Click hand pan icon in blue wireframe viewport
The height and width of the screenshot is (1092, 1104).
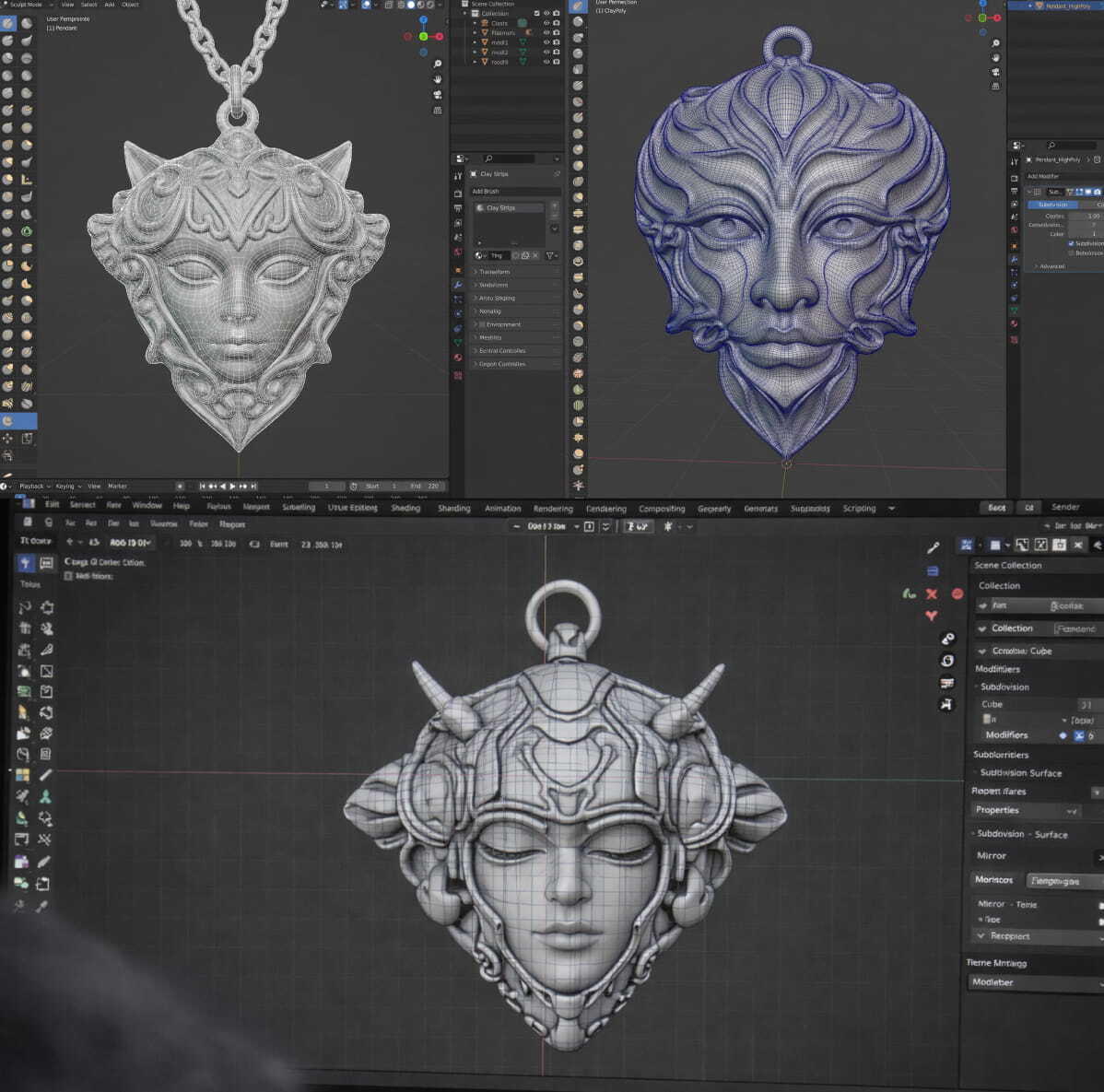(x=995, y=57)
